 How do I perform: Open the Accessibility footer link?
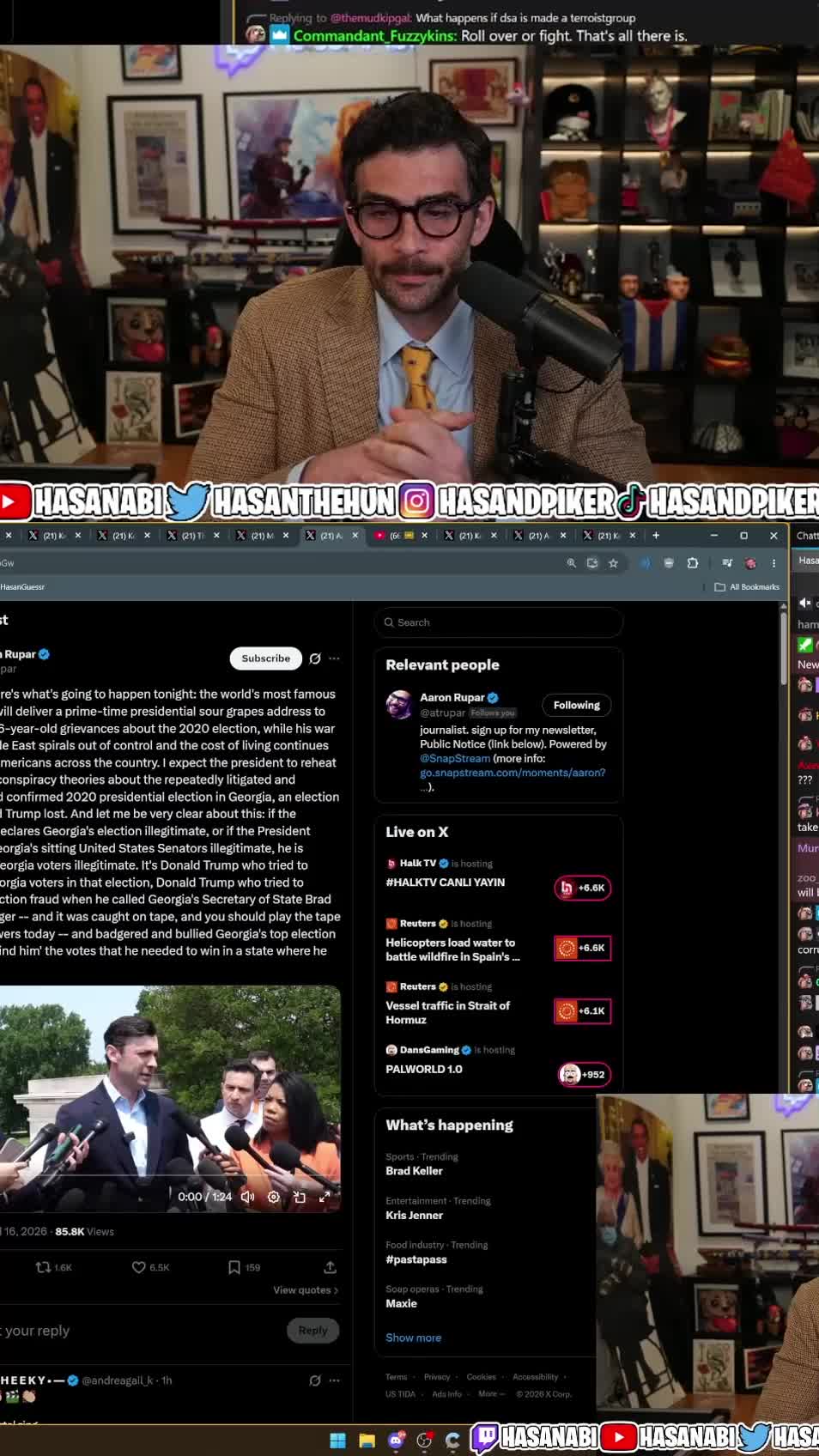pyautogui.click(x=535, y=1377)
